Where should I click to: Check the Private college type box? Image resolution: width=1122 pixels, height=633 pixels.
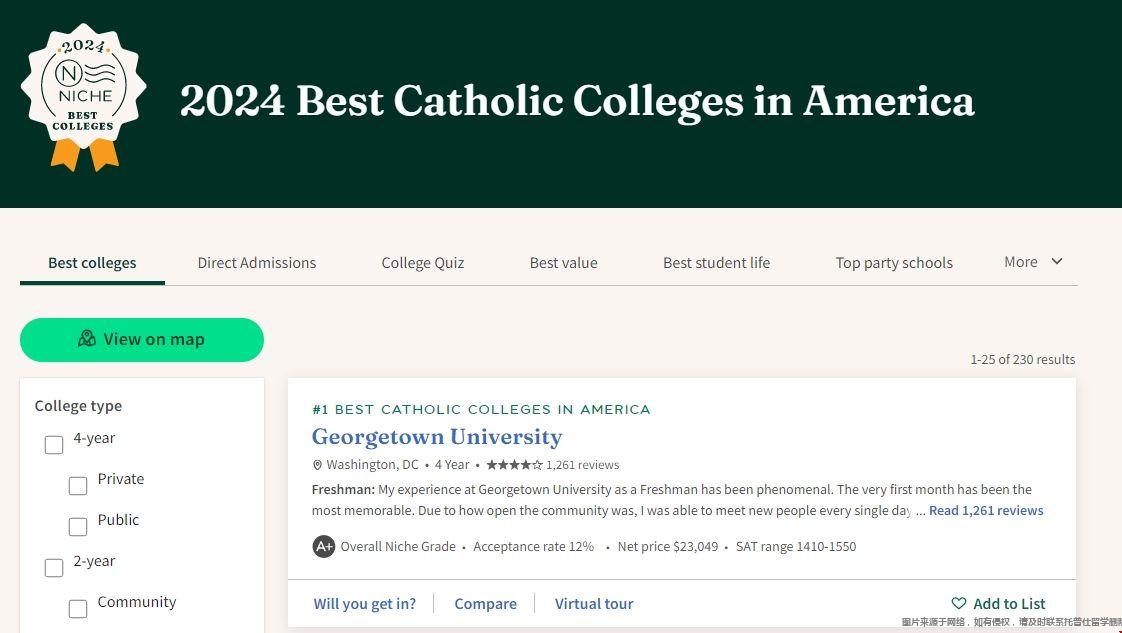78,486
